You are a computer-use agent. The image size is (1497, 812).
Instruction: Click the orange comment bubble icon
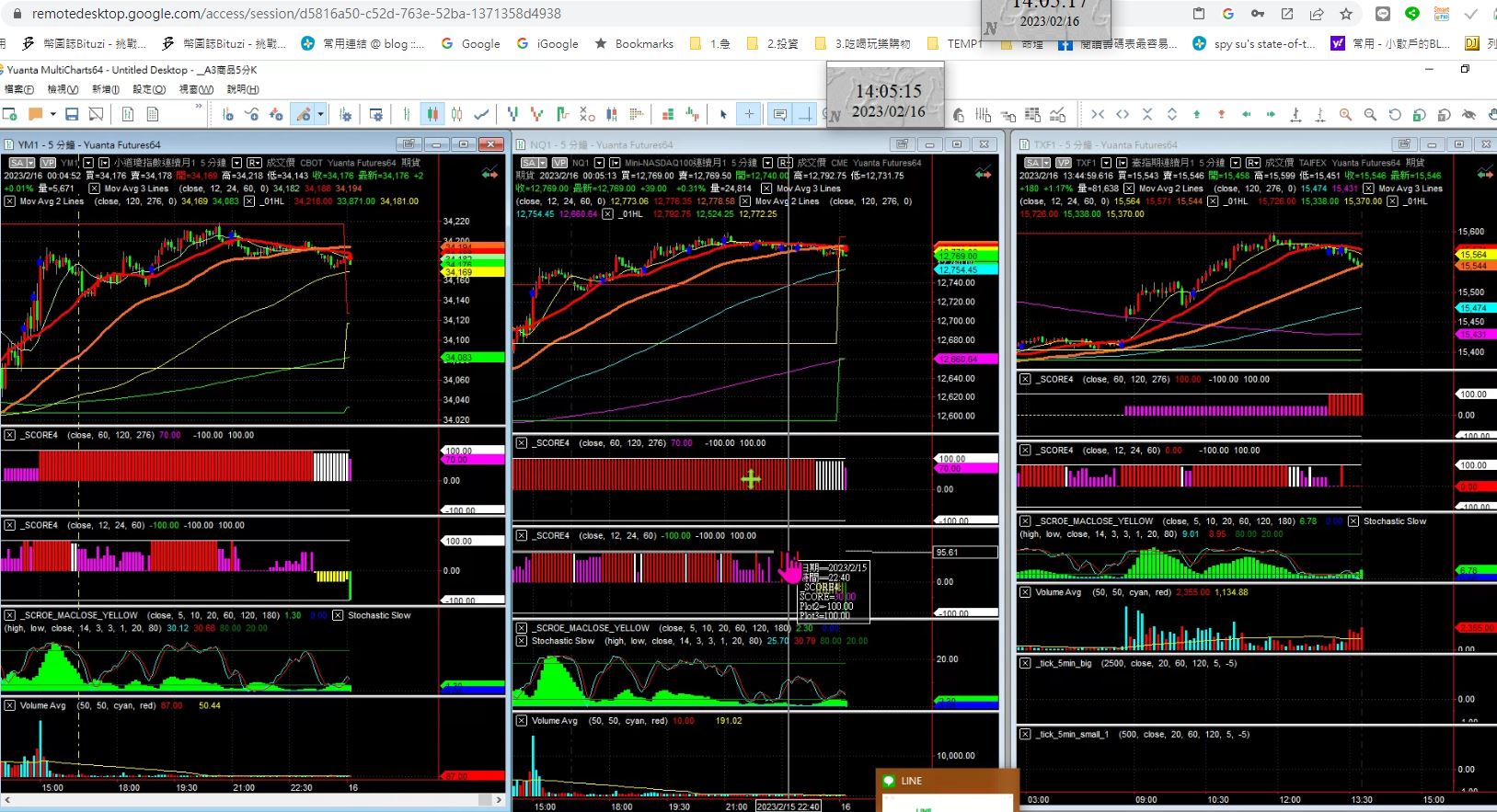click(35, 114)
